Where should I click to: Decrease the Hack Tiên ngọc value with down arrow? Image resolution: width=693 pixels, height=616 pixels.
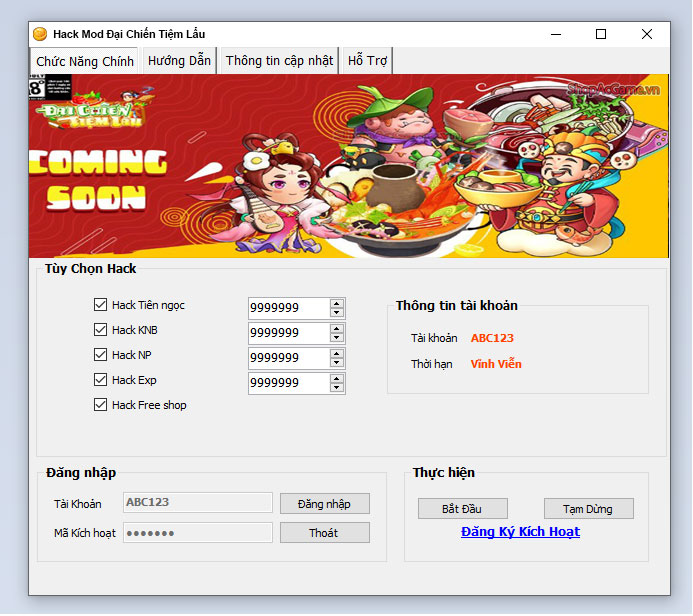[x=337, y=312]
